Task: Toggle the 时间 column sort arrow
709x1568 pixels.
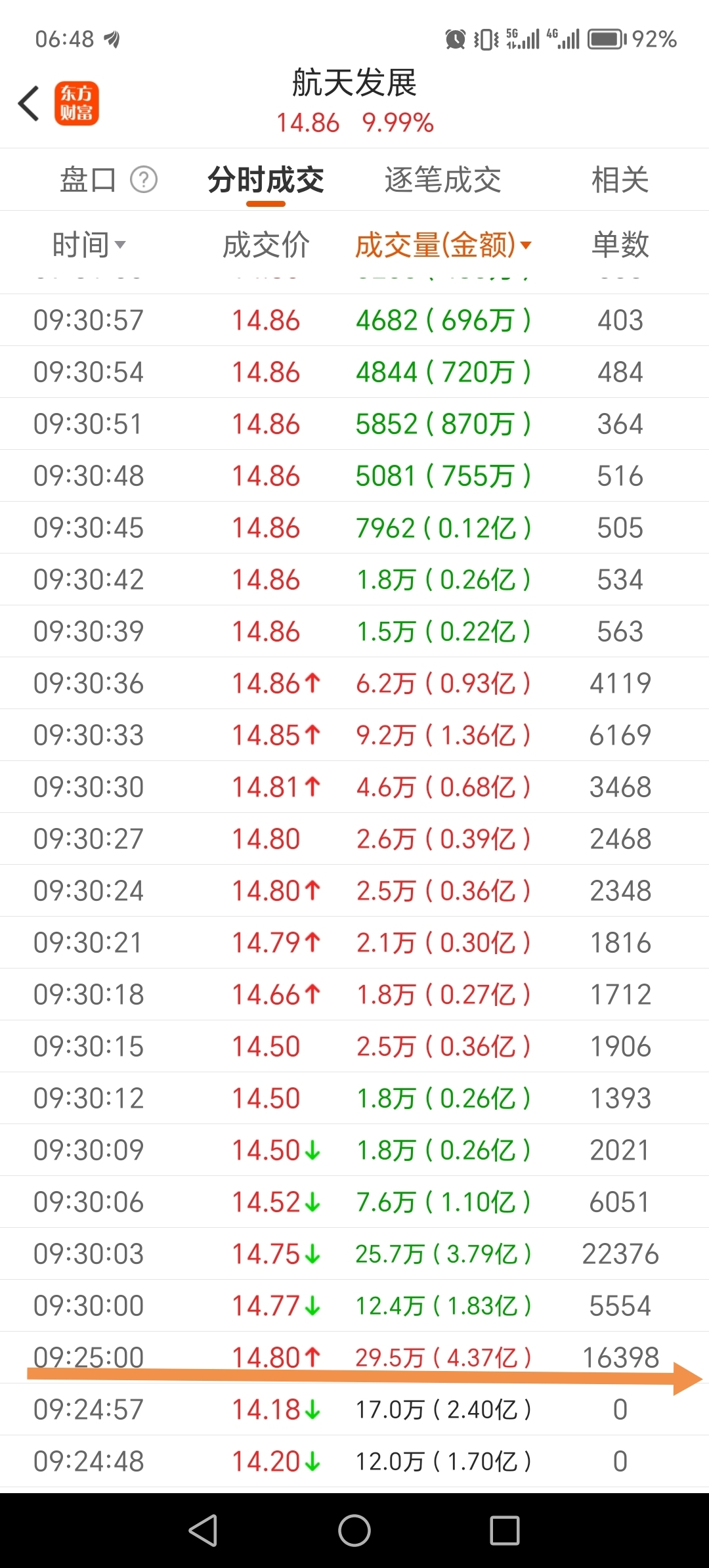Action: coord(120,246)
